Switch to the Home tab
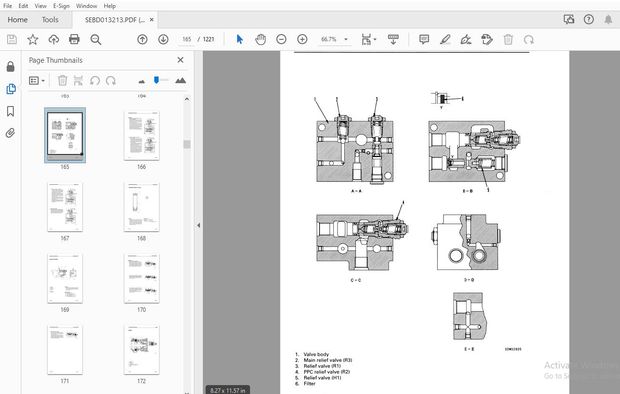Image resolution: width=620 pixels, height=394 pixels. click(17, 20)
